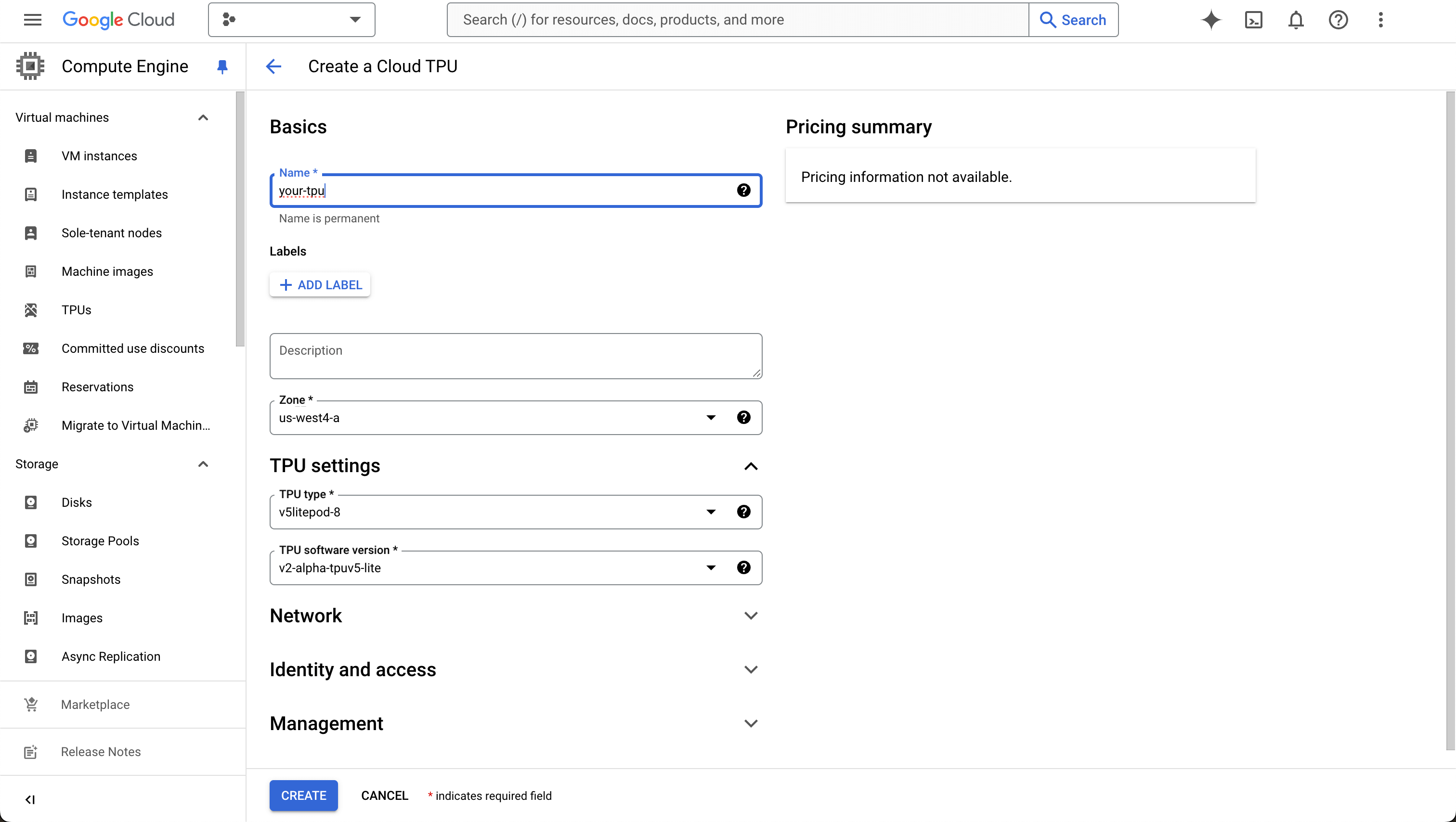Screen dimensions: 1456x822
Task: Click the TPU type settings gear icon
Action: tap(744, 511)
